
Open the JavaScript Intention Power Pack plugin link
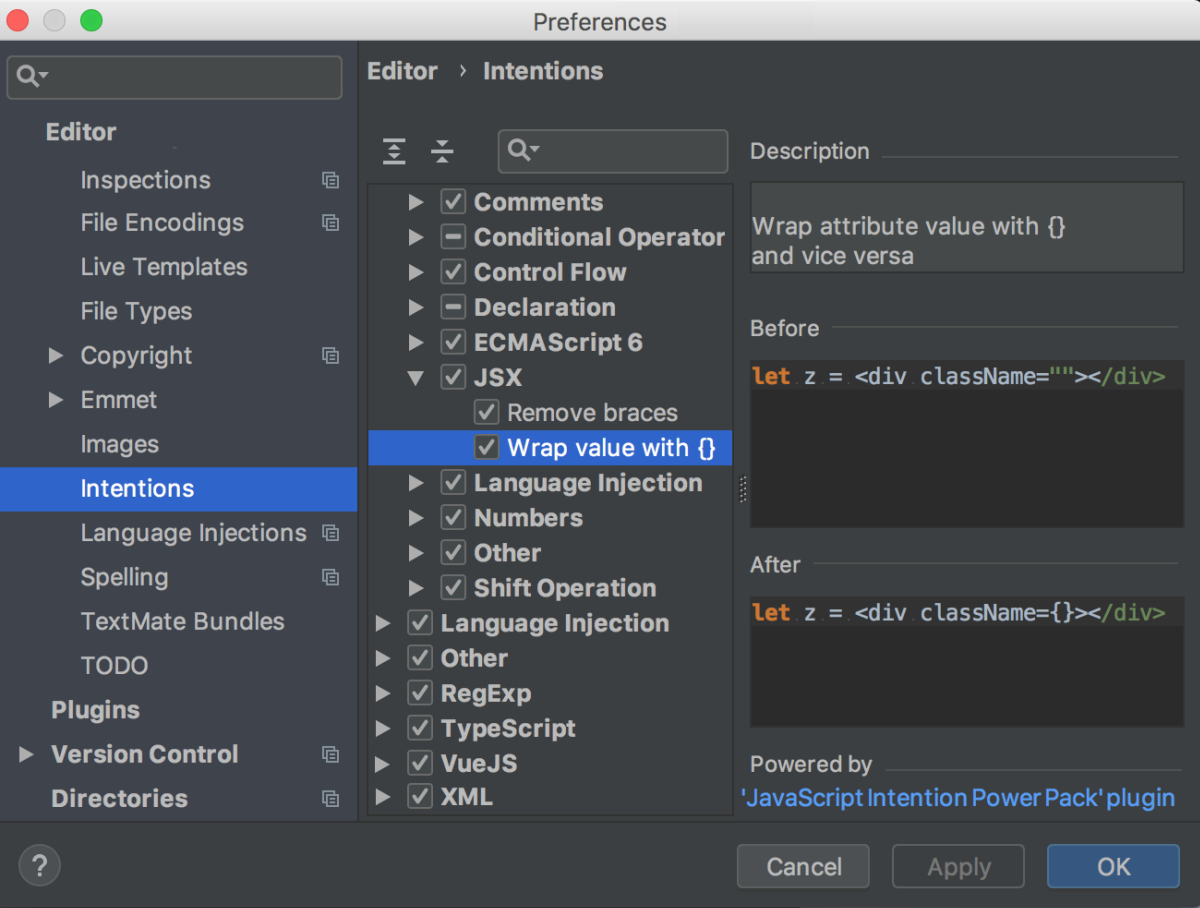coord(958,798)
